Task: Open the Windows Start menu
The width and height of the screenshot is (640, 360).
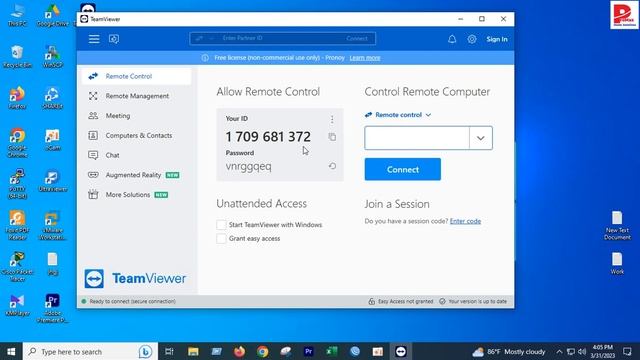Action: 11,351
